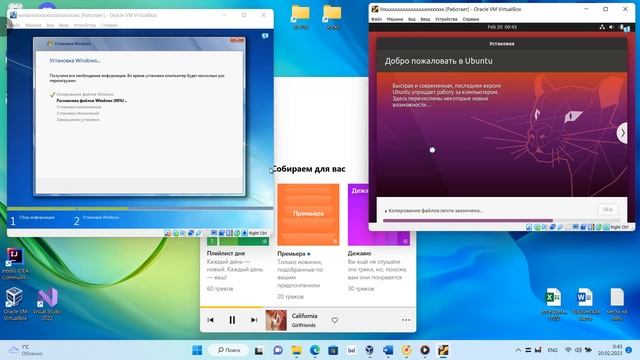Click the first status bar icon in Windows VM window

coord(167,233)
